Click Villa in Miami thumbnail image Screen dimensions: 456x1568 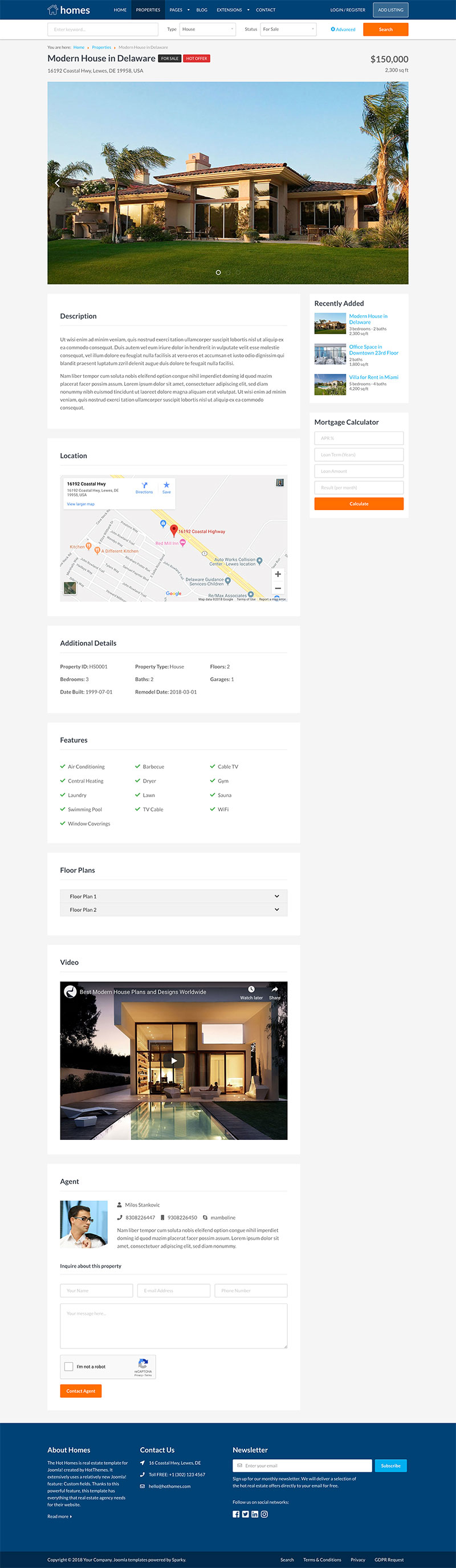(x=330, y=384)
